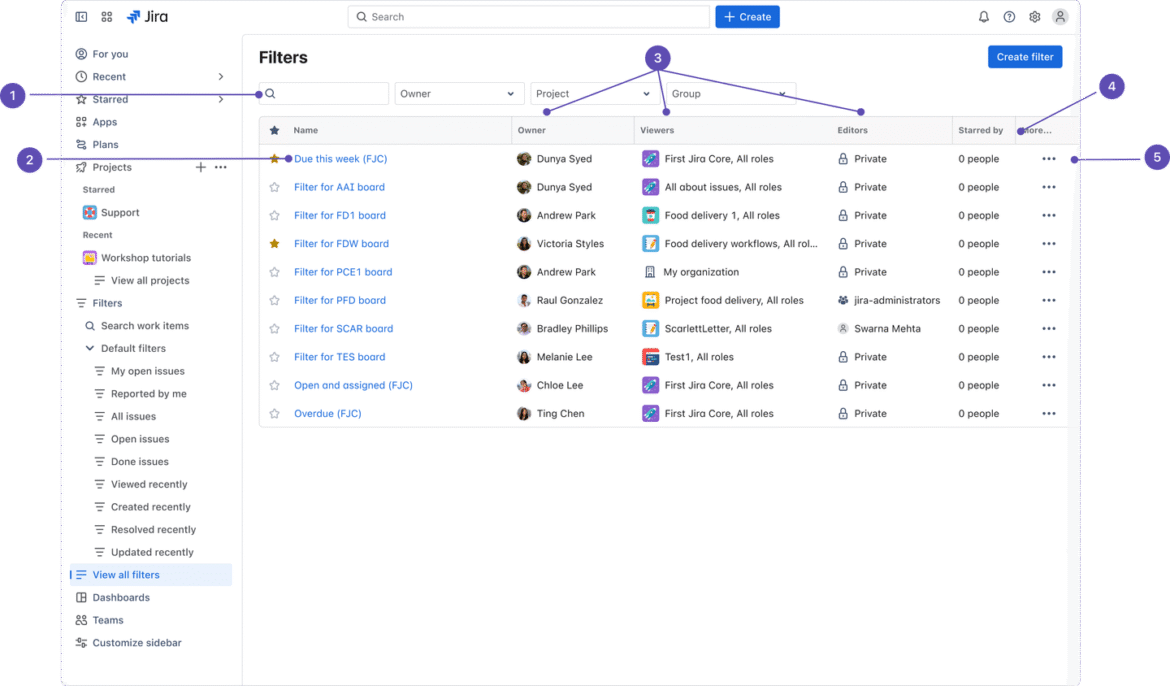Click the Create filter button
The width and height of the screenshot is (1170, 686).
pyautogui.click(x=1024, y=57)
